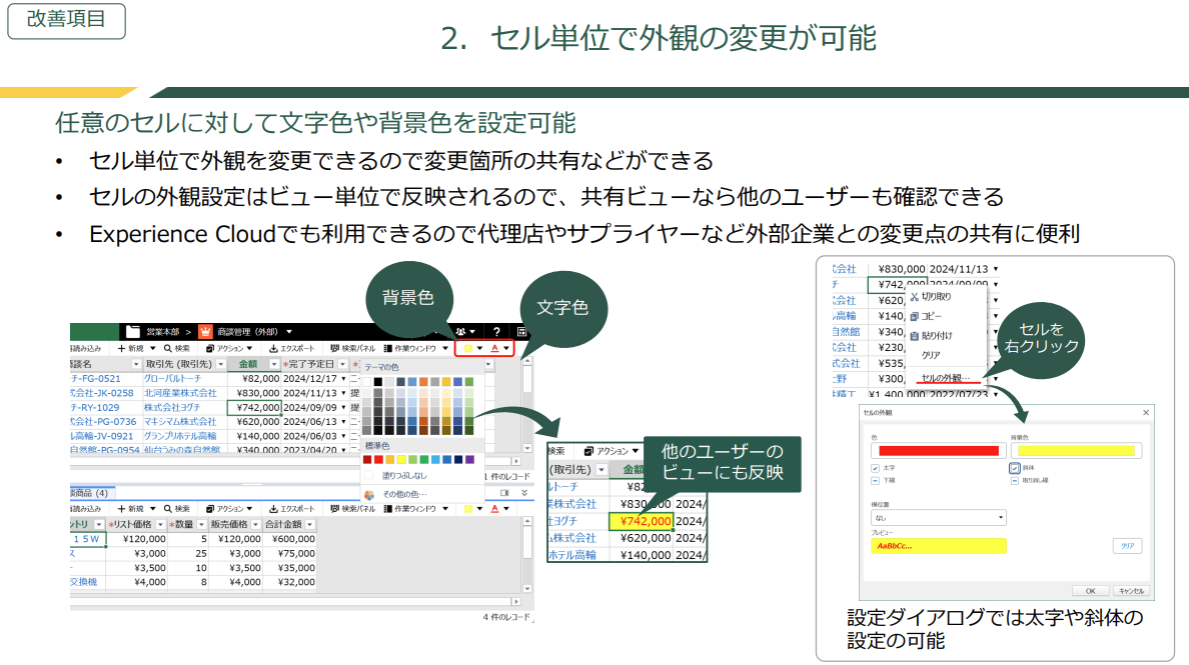Toggle the 太字 checkbox in the dialog
The width and height of the screenshot is (1189, 665).
coord(875,468)
